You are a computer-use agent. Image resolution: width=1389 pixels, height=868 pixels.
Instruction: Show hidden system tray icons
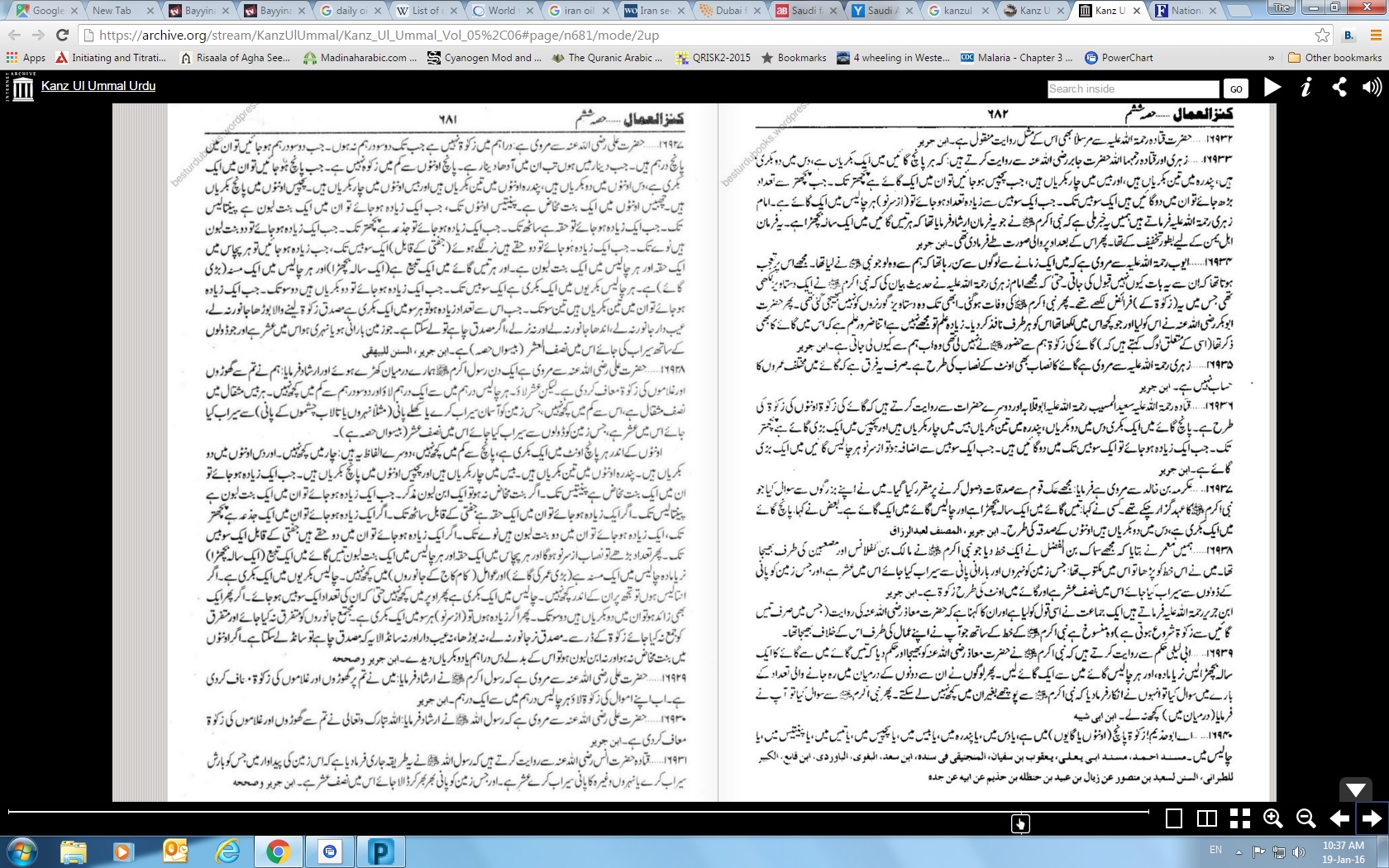[1239, 851]
